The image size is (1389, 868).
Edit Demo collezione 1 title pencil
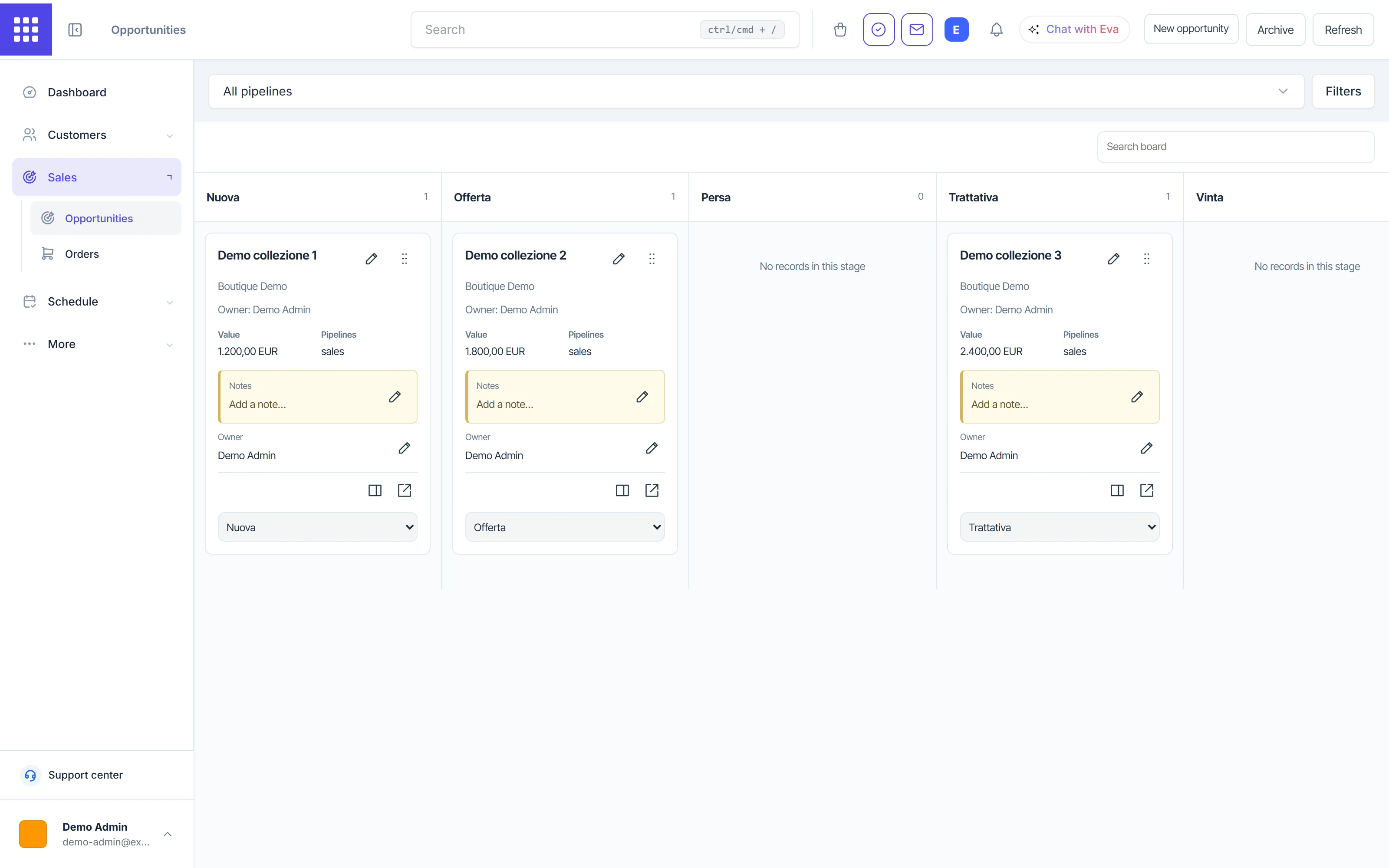coord(372,259)
